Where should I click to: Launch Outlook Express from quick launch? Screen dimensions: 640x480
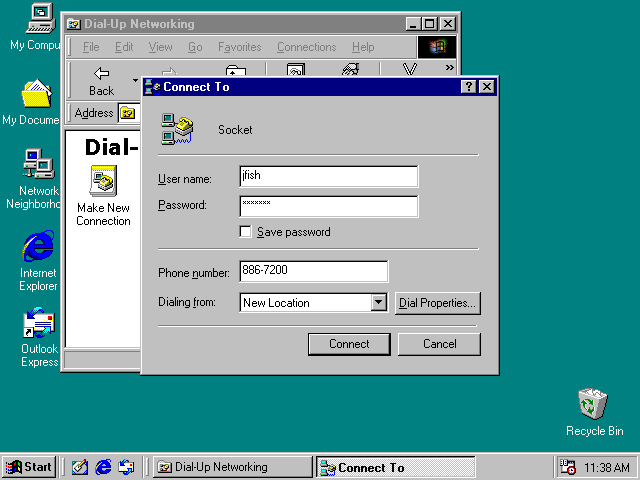[x=126, y=467]
